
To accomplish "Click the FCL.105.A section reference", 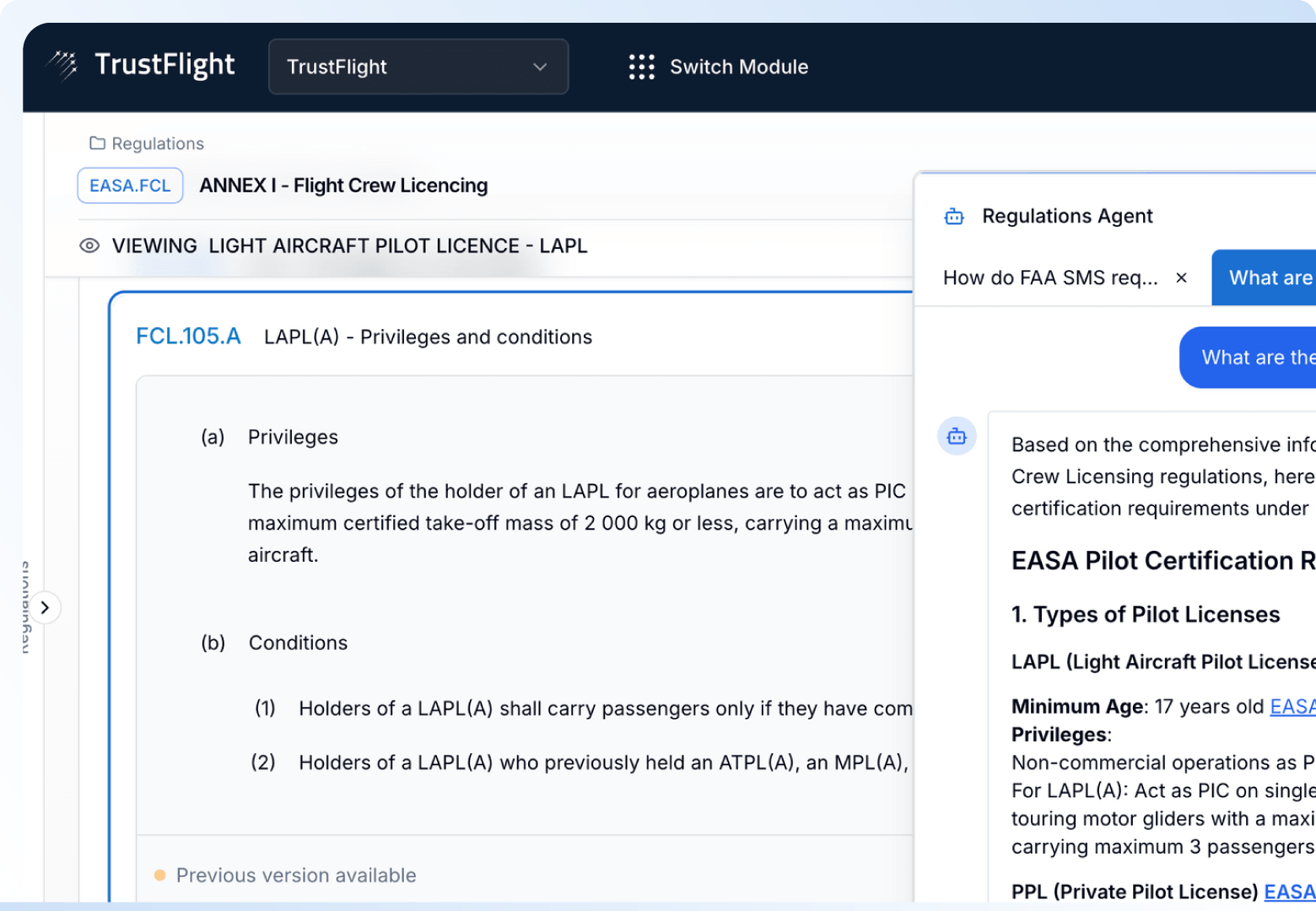I will pos(188,337).
